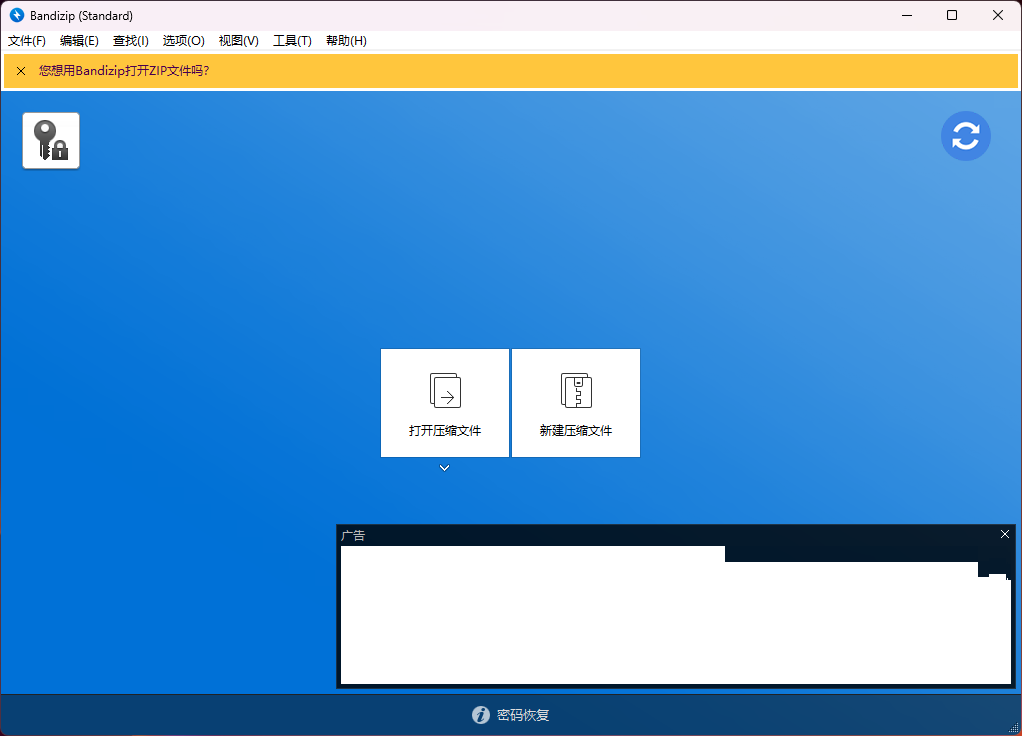Image resolution: width=1022 pixels, height=736 pixels.
Task: Dismiss the yellow ZIP association notification
Action: 21,71
